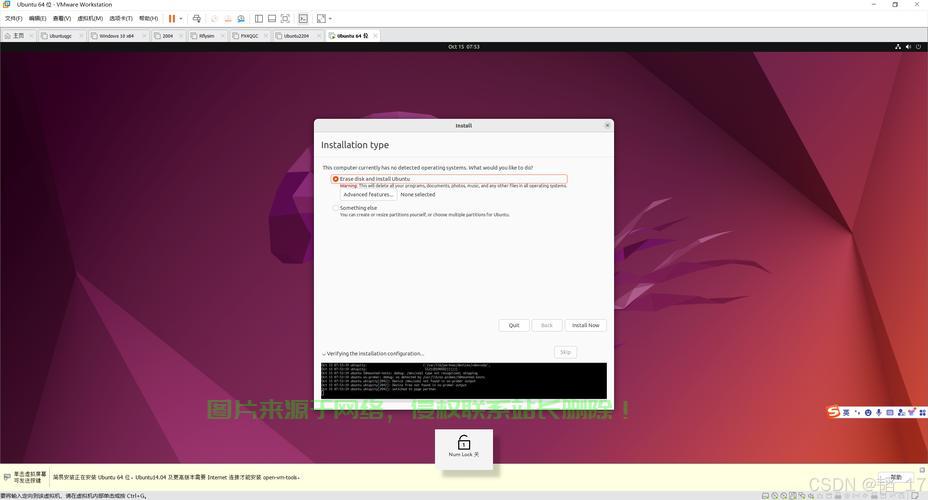Click the Advanced features button
The height and width of the screenshot is (500, 928).
[x=368, y=195]
